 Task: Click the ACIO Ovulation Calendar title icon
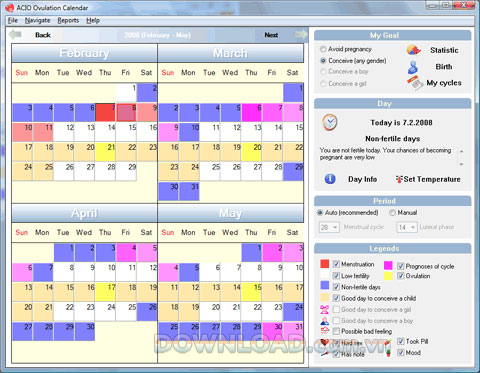click(10, 7)
